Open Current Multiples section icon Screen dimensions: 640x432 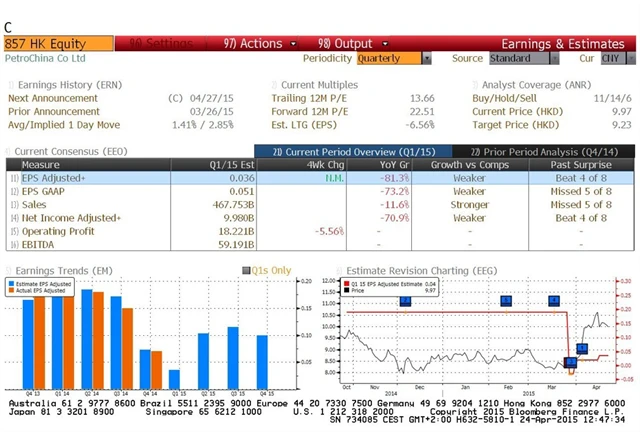coord(275,85)
